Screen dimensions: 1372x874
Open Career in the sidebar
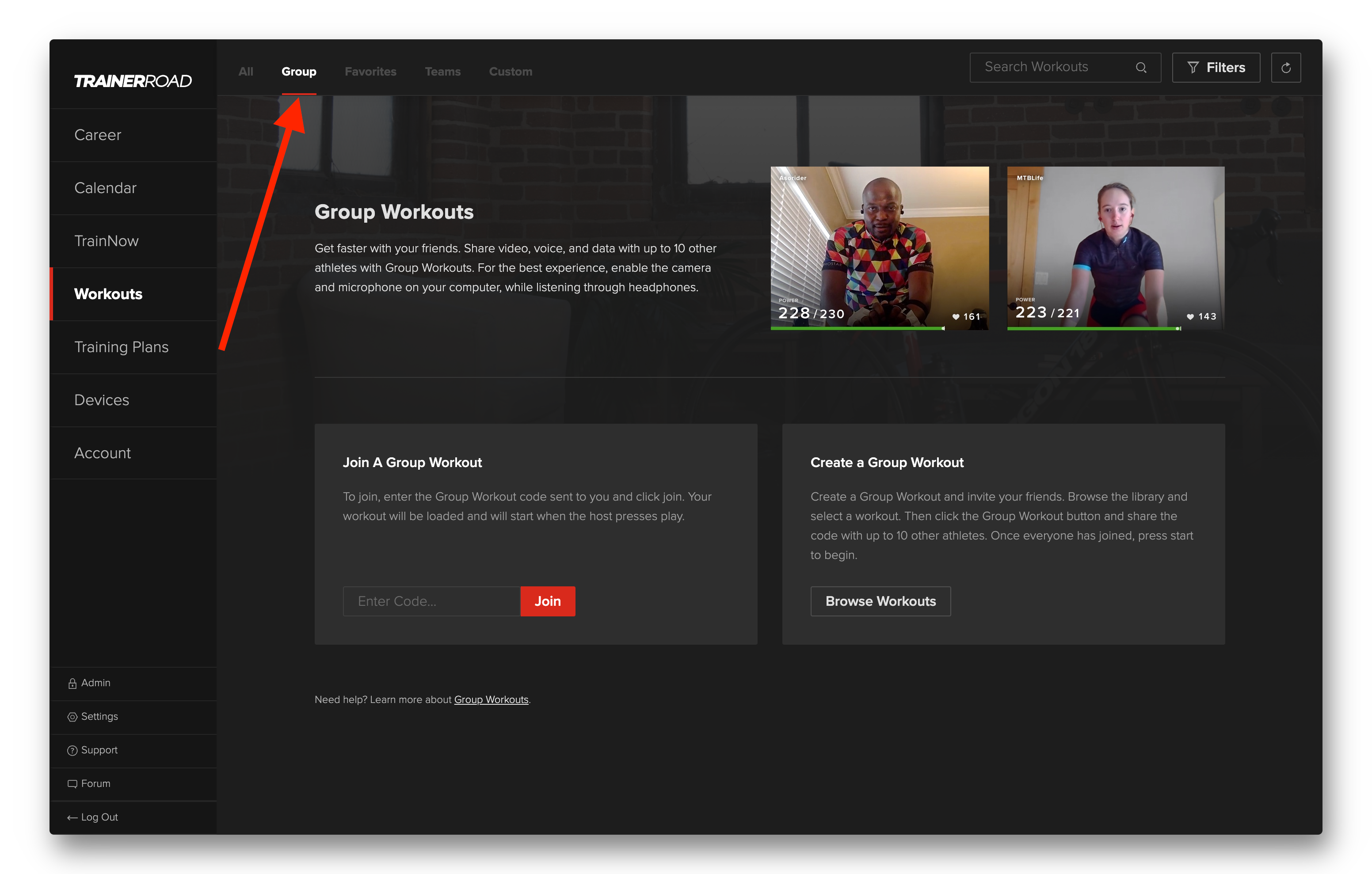(x=133, y=135)
